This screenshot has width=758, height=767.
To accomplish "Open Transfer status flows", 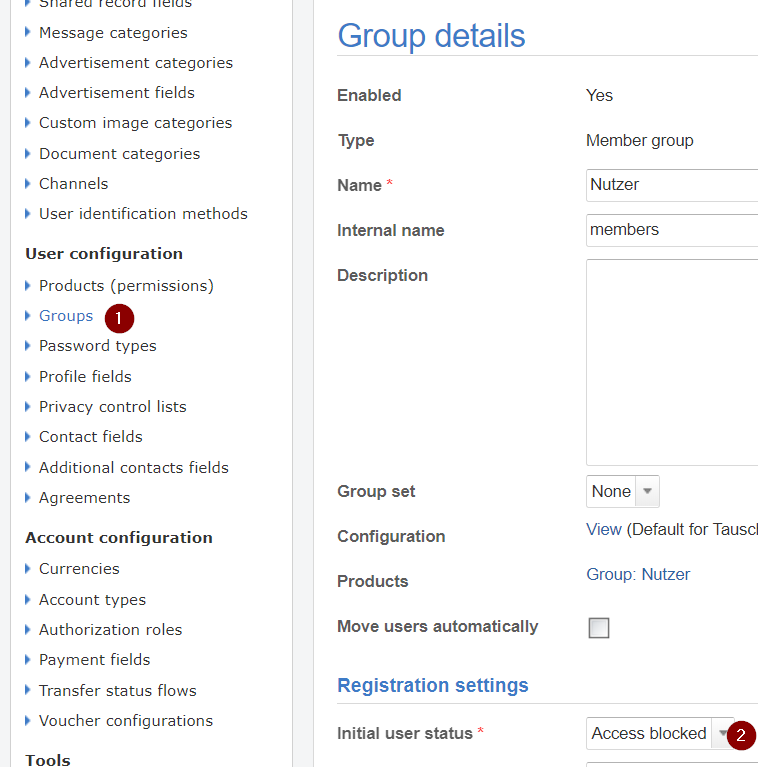I will point(117,691).
